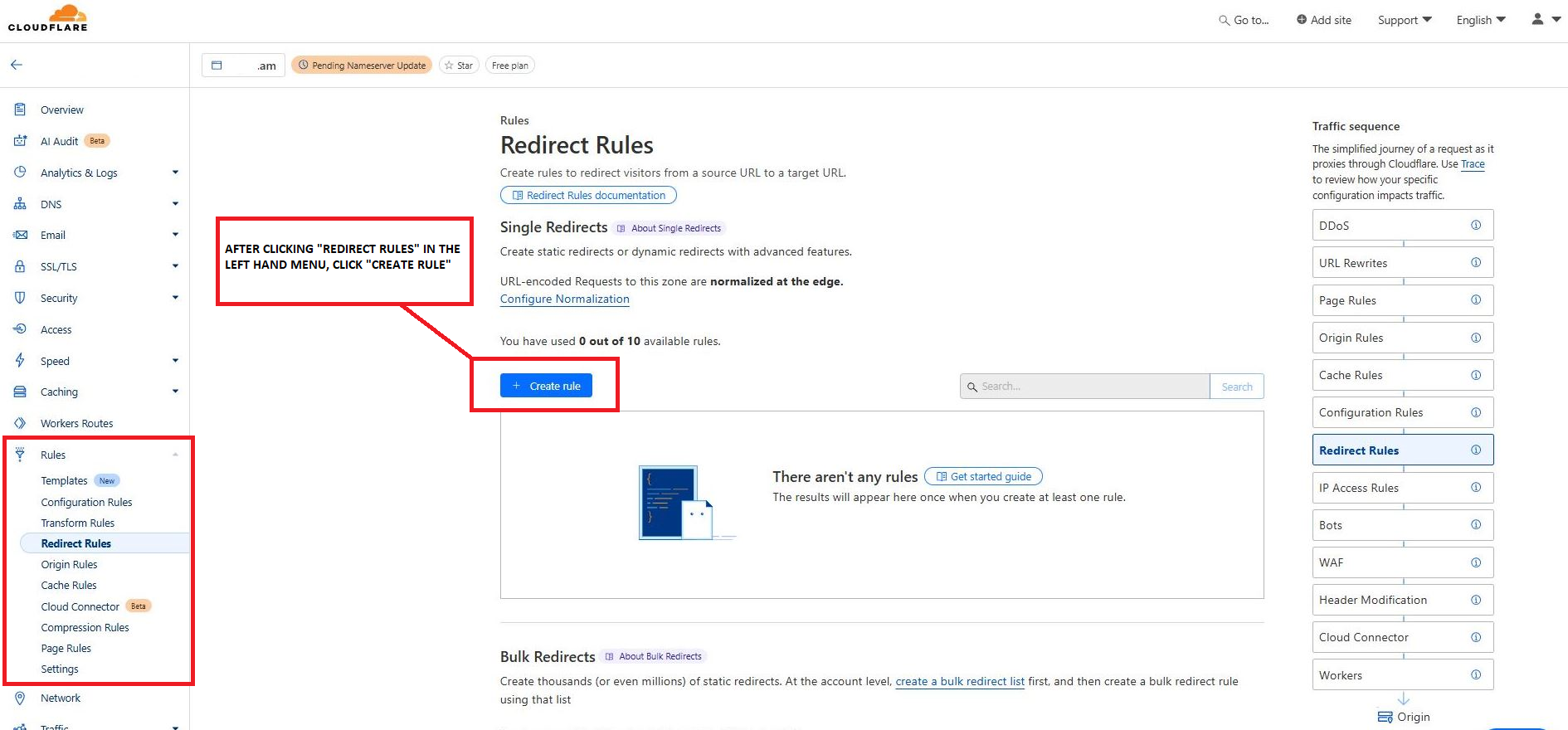Click the Add site button
The height and width of the screenshot is (730, 1568).
(x=1324, y=20)
